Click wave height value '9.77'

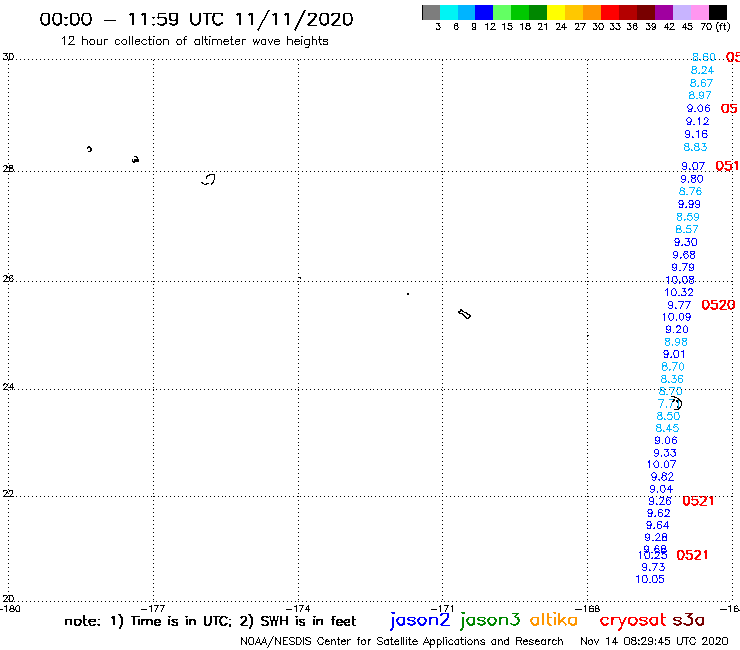[x=679, y=305]
